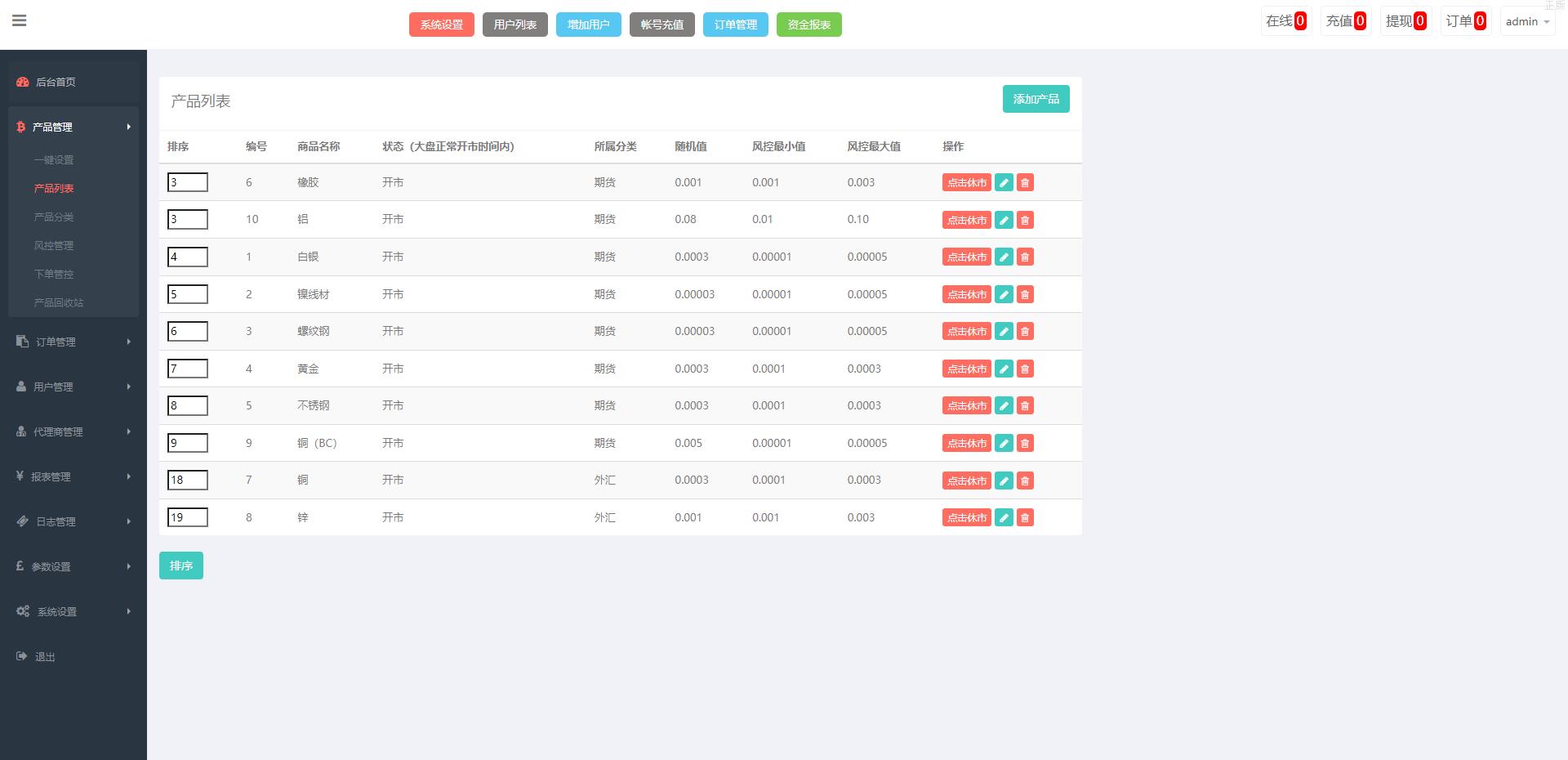Expand the 用户管理 sidebar section
The width and height of the screenshot is (1568, 760).
73,387
